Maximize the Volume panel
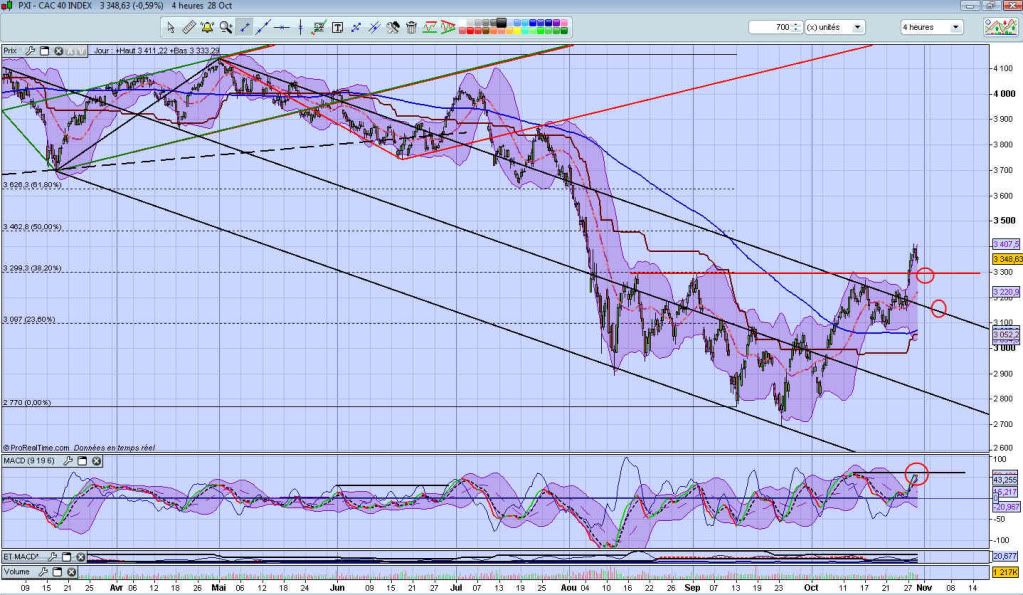This screenshot has width=1023, height=595. click(56, 573)
